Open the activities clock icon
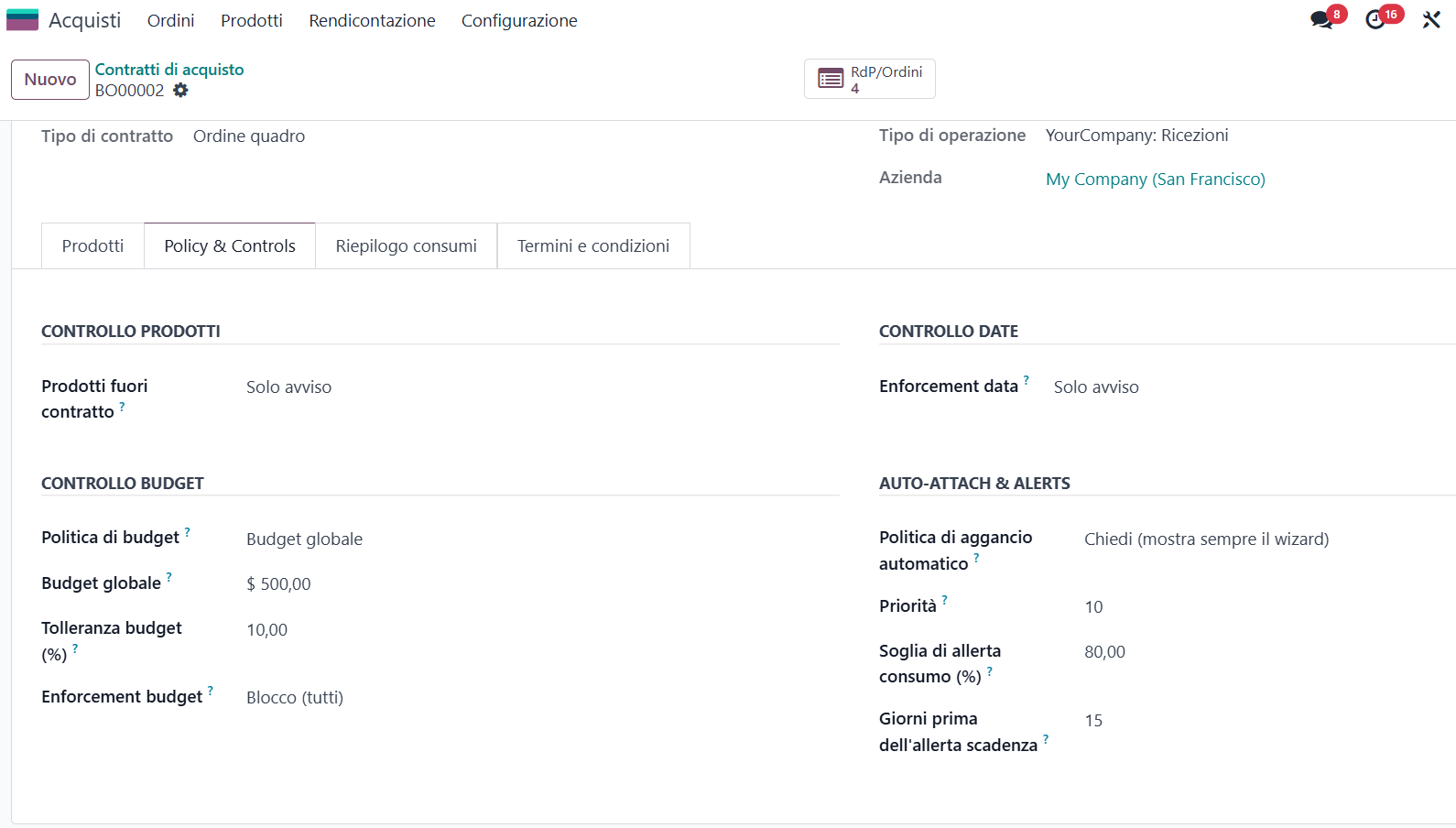Screen dimensions: 1456x828 point(1375,20)
